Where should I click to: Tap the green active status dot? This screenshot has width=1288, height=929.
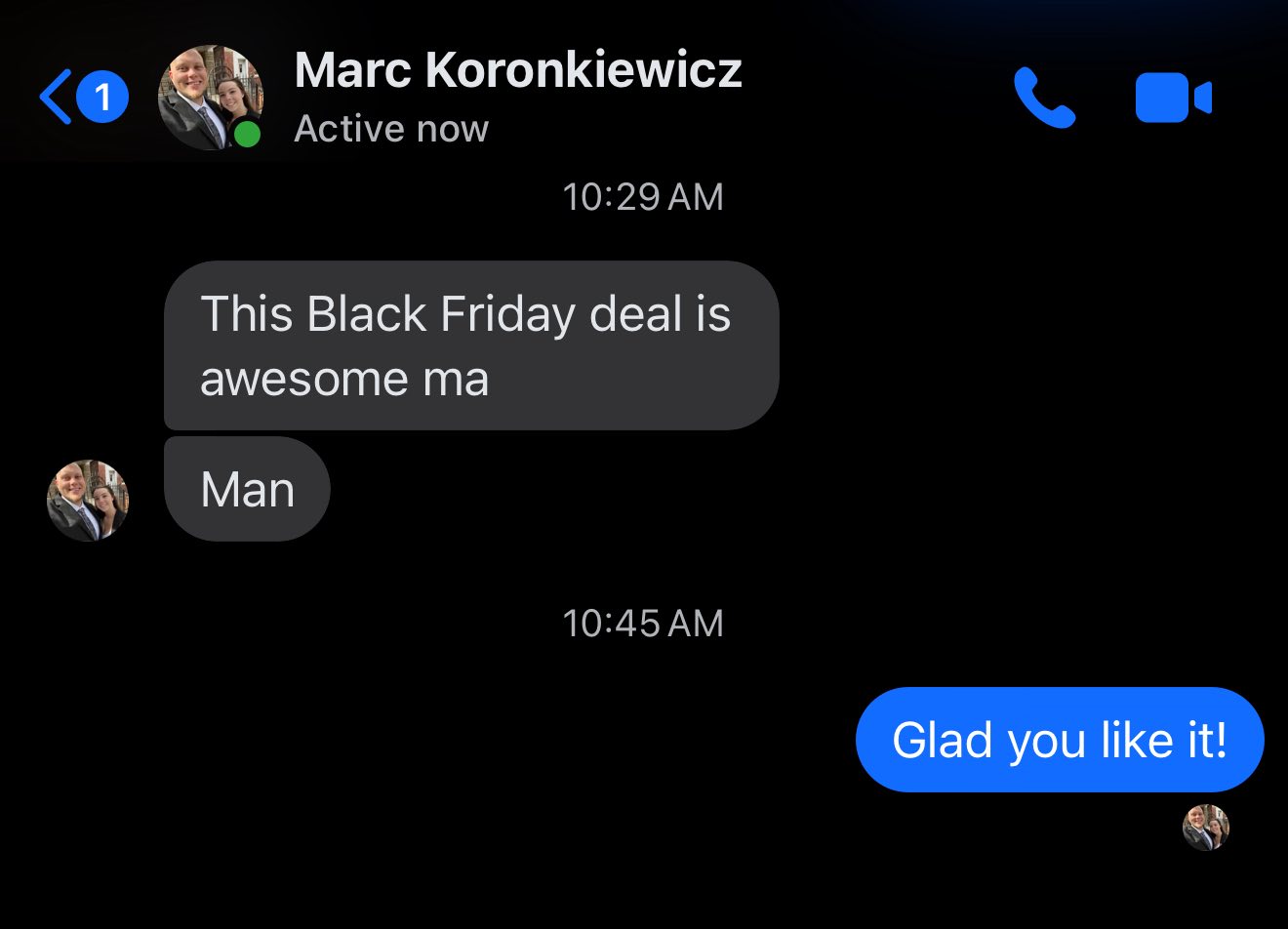248,135
